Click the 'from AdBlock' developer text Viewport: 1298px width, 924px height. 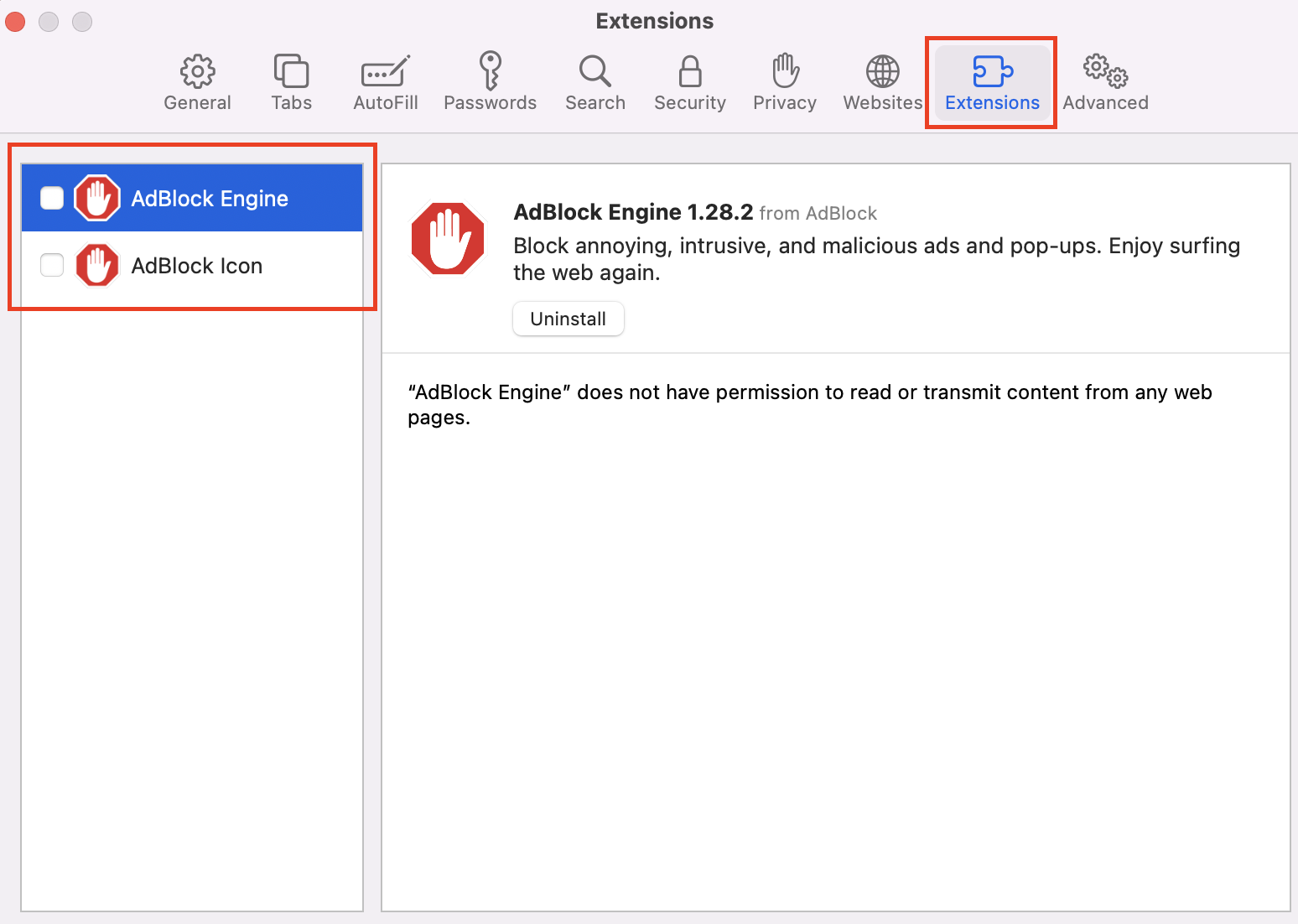click(818, 214)
